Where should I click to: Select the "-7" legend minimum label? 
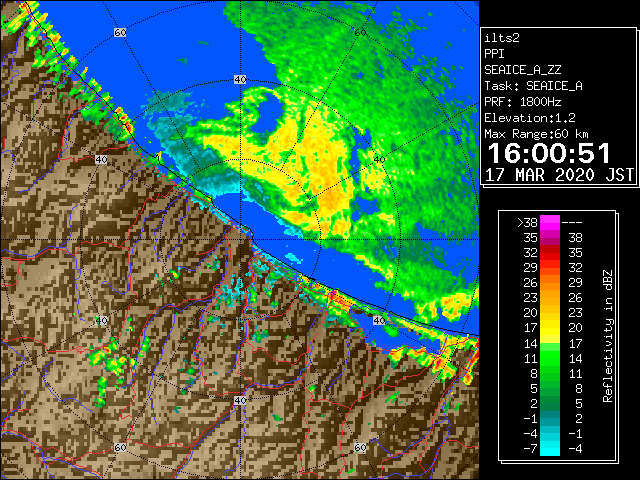[530, 449]
